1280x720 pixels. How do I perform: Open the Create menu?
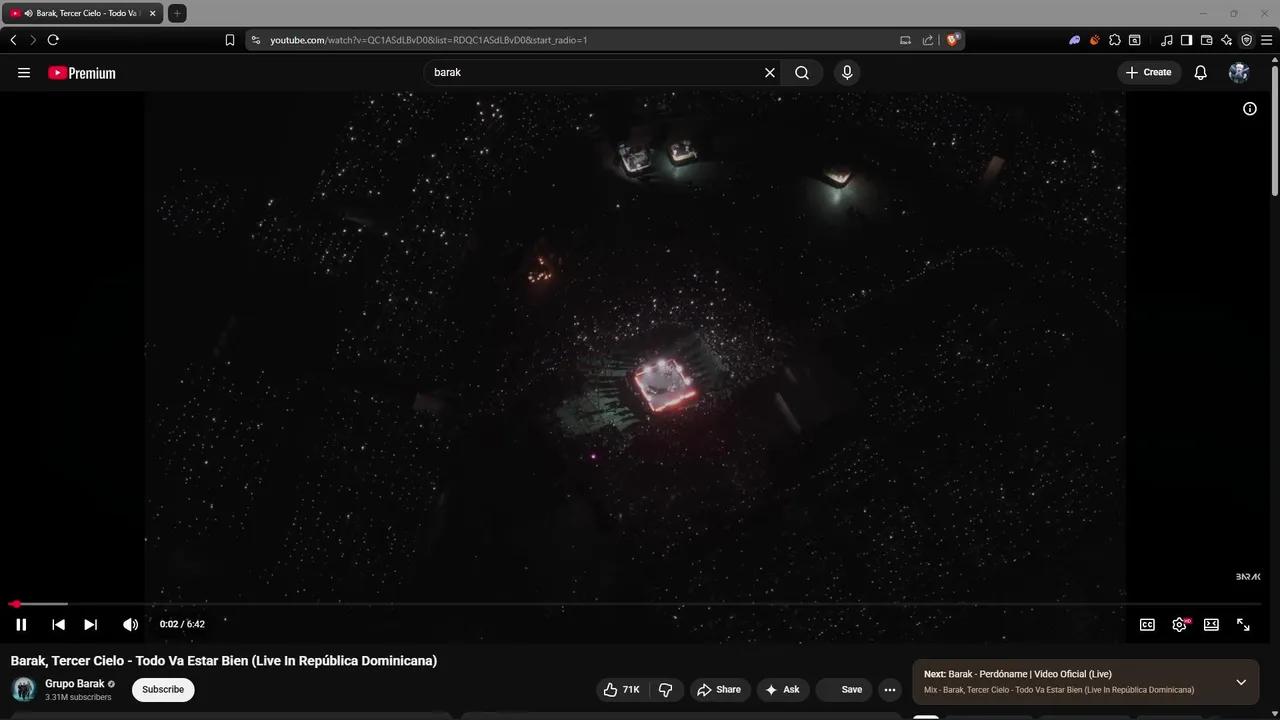point(1148,73)
